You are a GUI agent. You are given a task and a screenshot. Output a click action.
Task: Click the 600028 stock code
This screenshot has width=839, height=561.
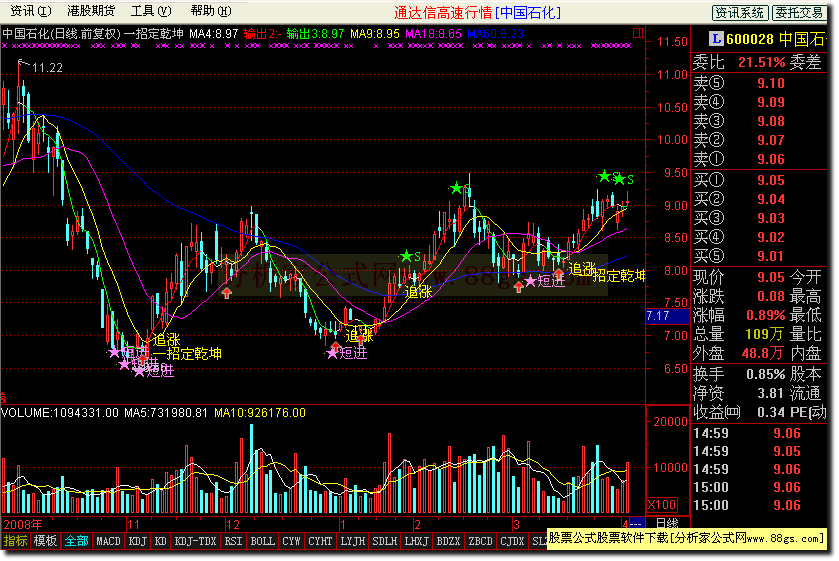point(750,39)
